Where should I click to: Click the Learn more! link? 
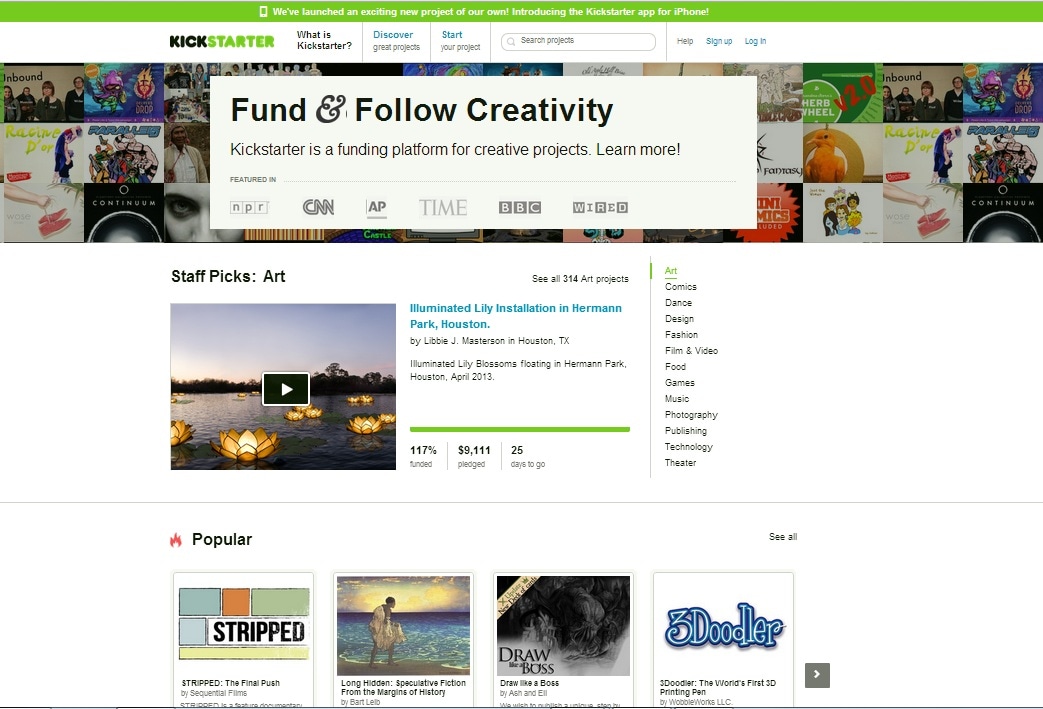[638, 150]
